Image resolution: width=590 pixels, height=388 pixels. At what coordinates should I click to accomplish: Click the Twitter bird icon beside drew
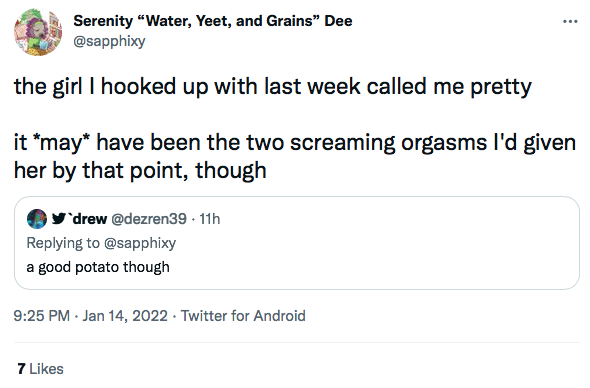tap(59, 218)
